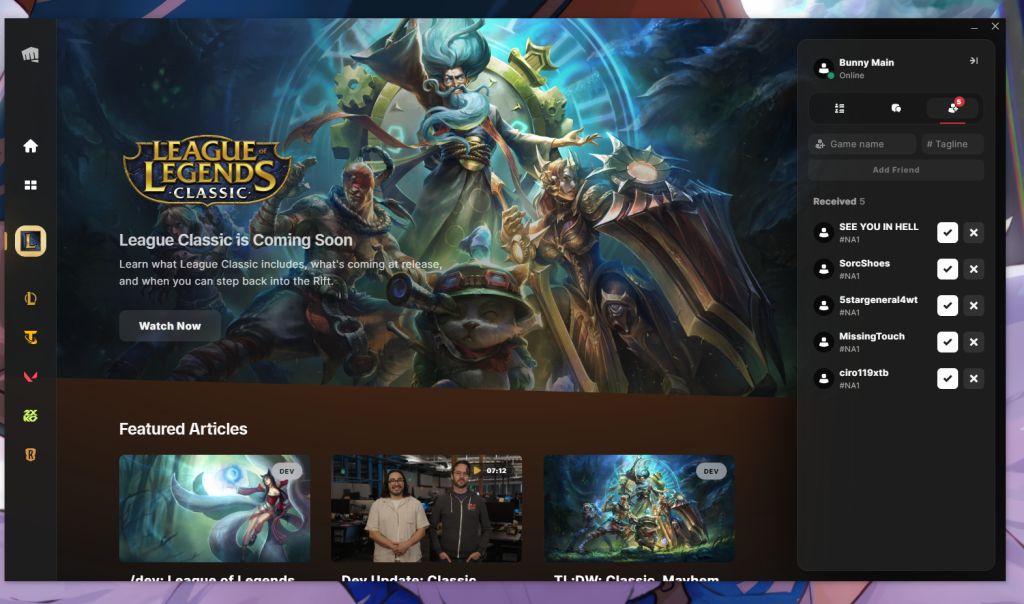Close the Riot Client window

pyautogui.click(x=995, y=27)
